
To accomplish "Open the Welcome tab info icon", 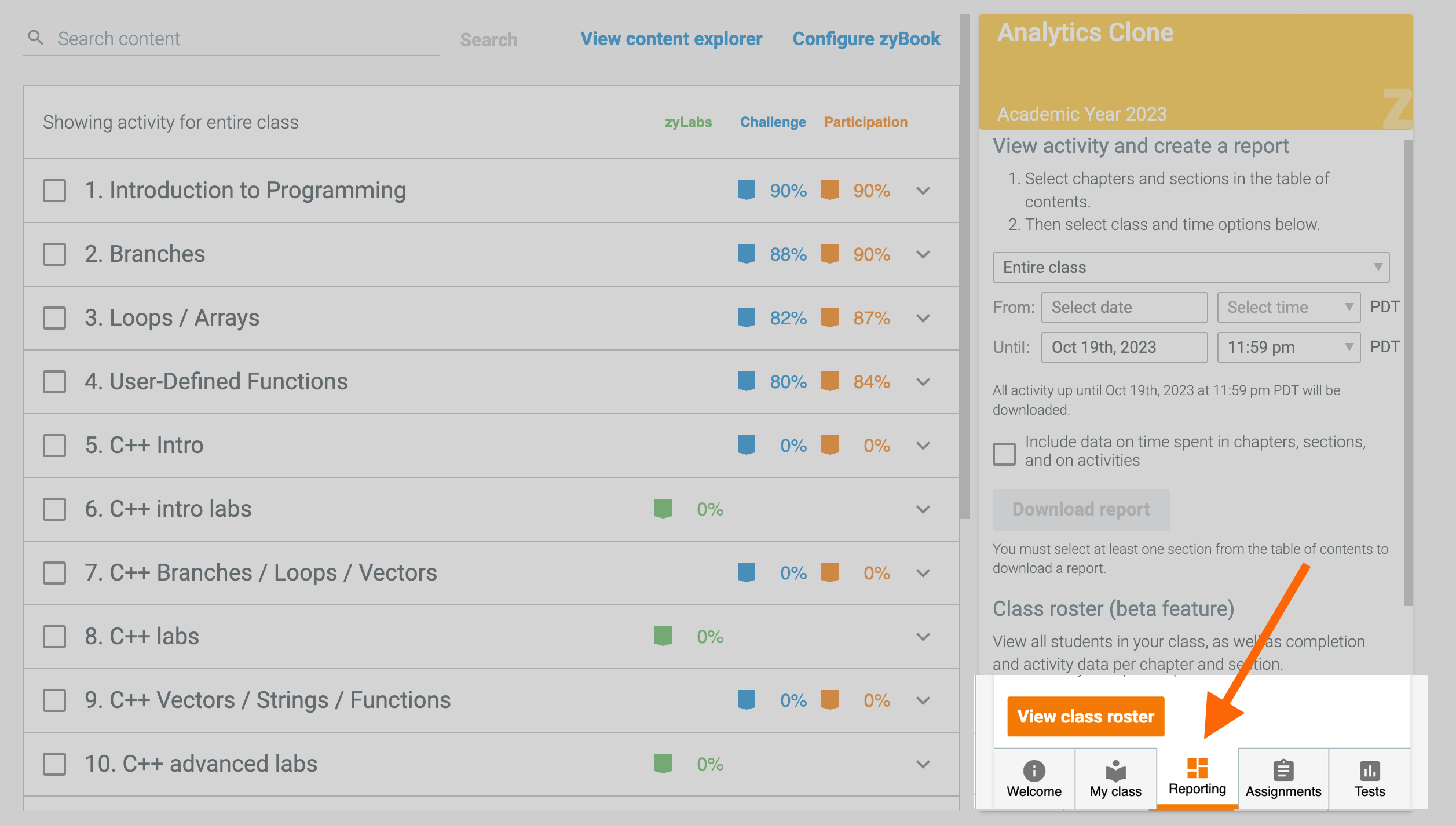I will point(1034,771).
